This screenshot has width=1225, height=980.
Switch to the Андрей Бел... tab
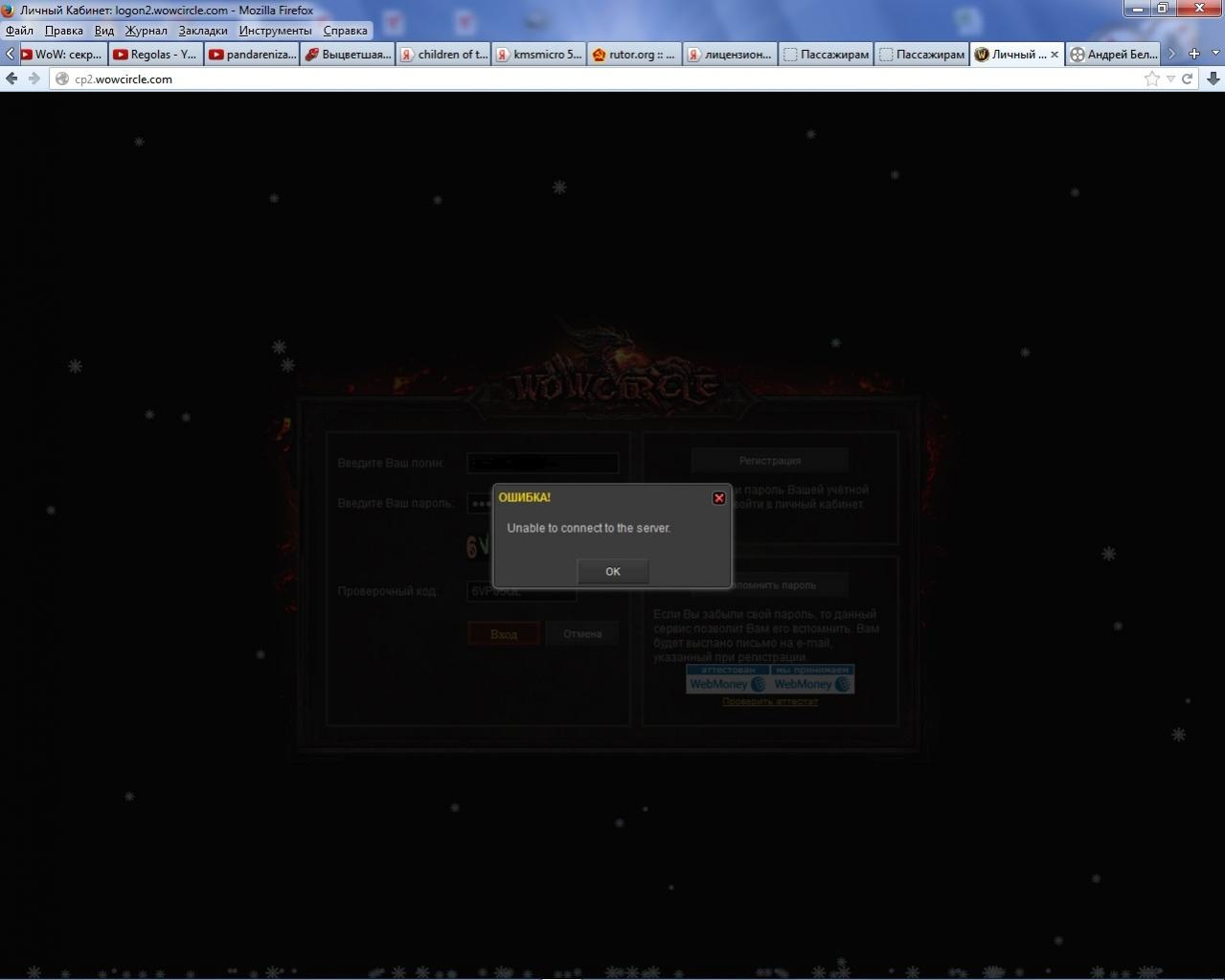(x=1113, y=55)
